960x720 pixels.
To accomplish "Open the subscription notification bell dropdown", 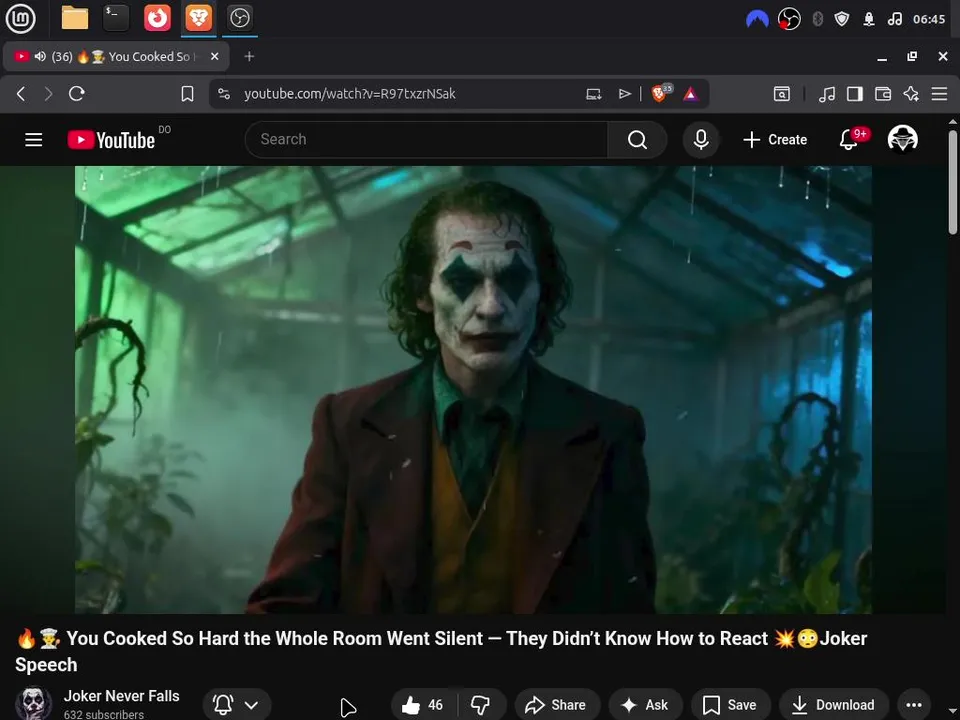I will (x=236, y=705).
